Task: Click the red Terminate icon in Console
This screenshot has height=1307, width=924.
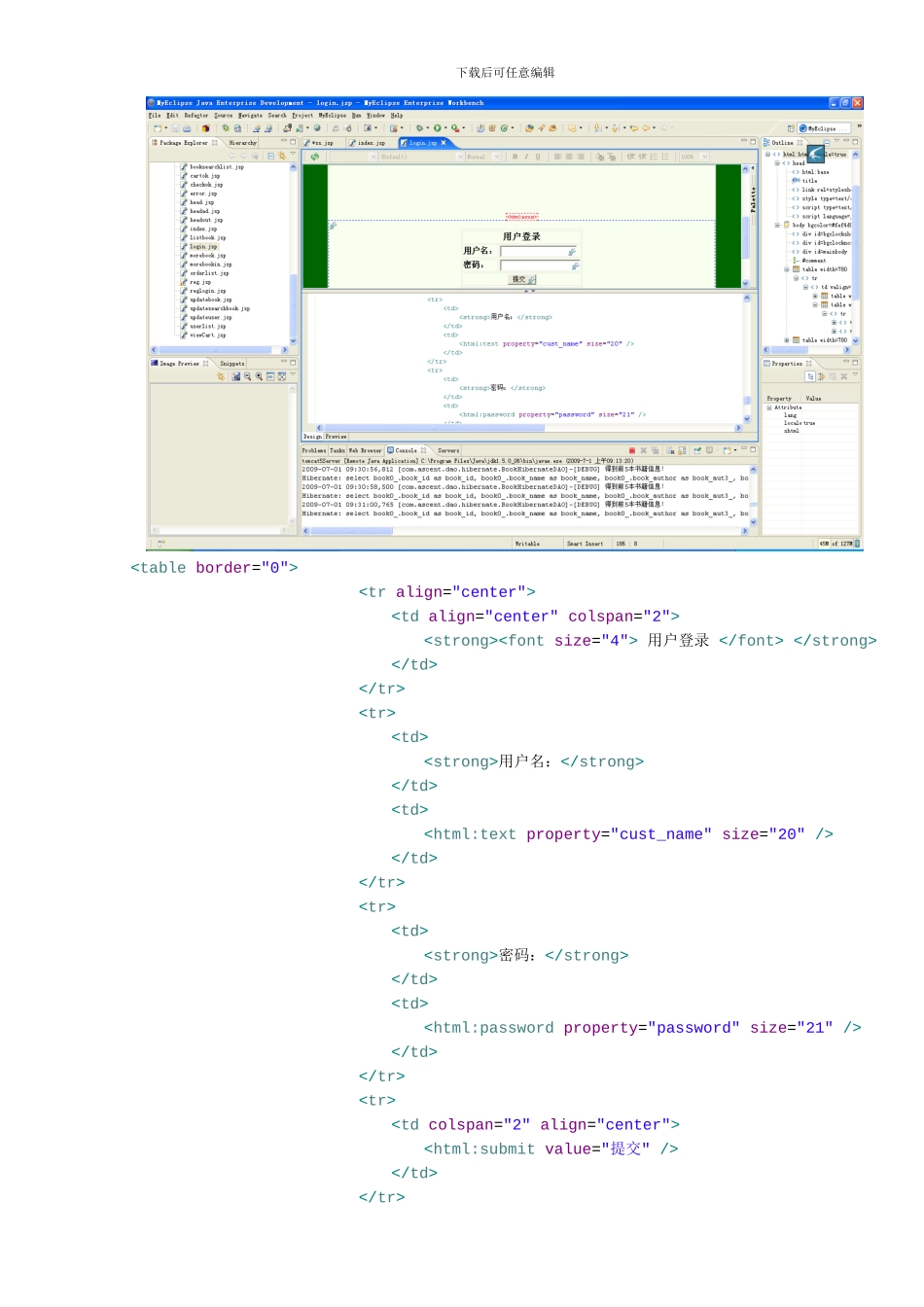Action: [632, 450]
